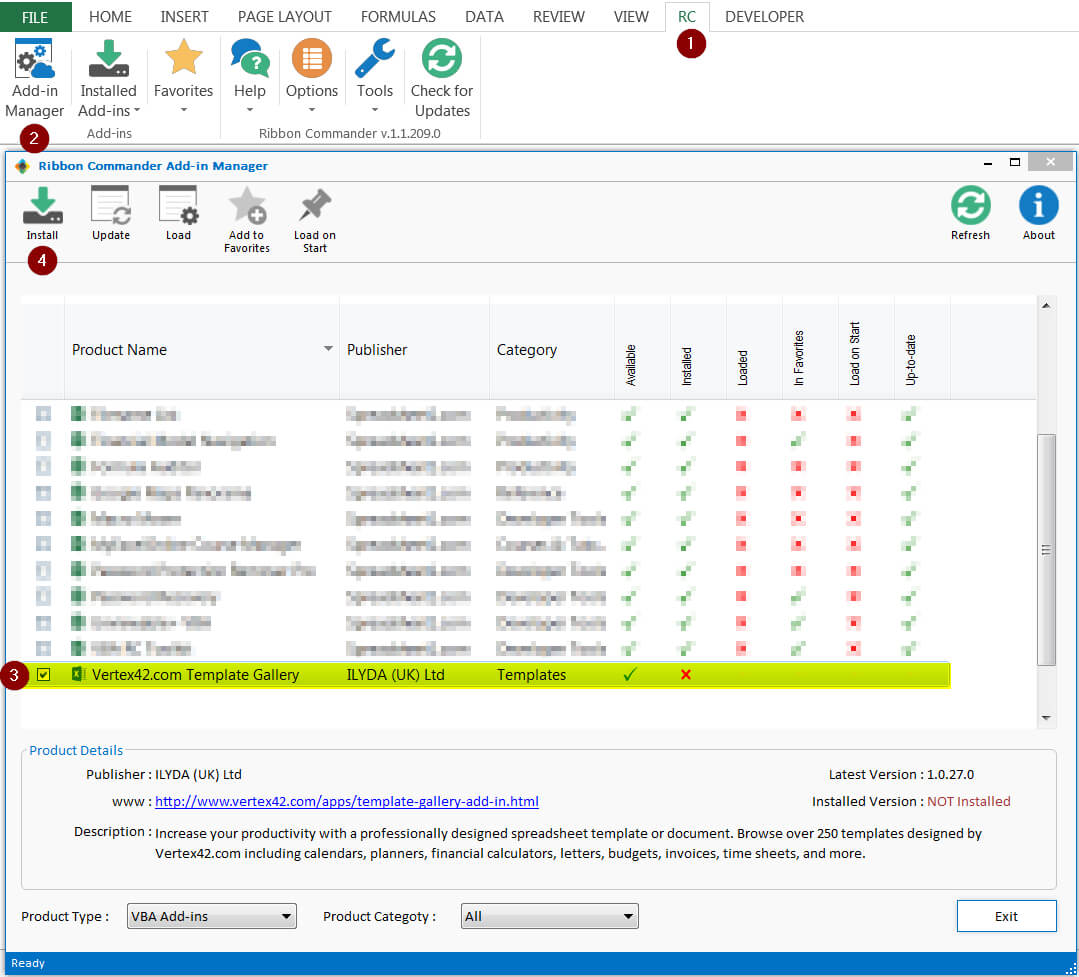The image size is (1079, 977).
Task: Click the Exit button
Action: click(1007, 916)
